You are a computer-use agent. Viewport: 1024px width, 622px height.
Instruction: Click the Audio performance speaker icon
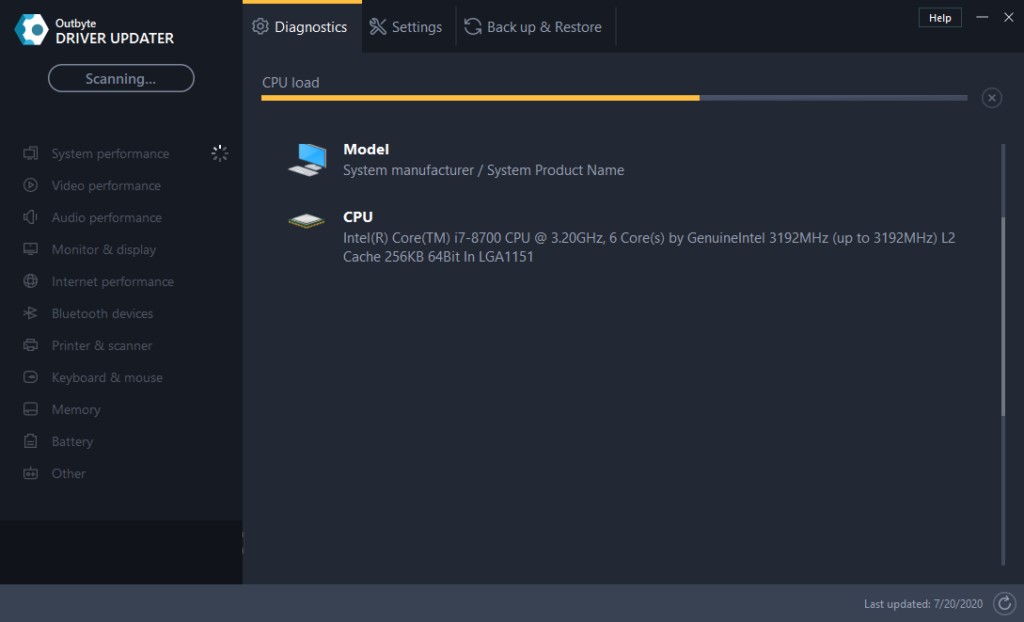(31, 218)
